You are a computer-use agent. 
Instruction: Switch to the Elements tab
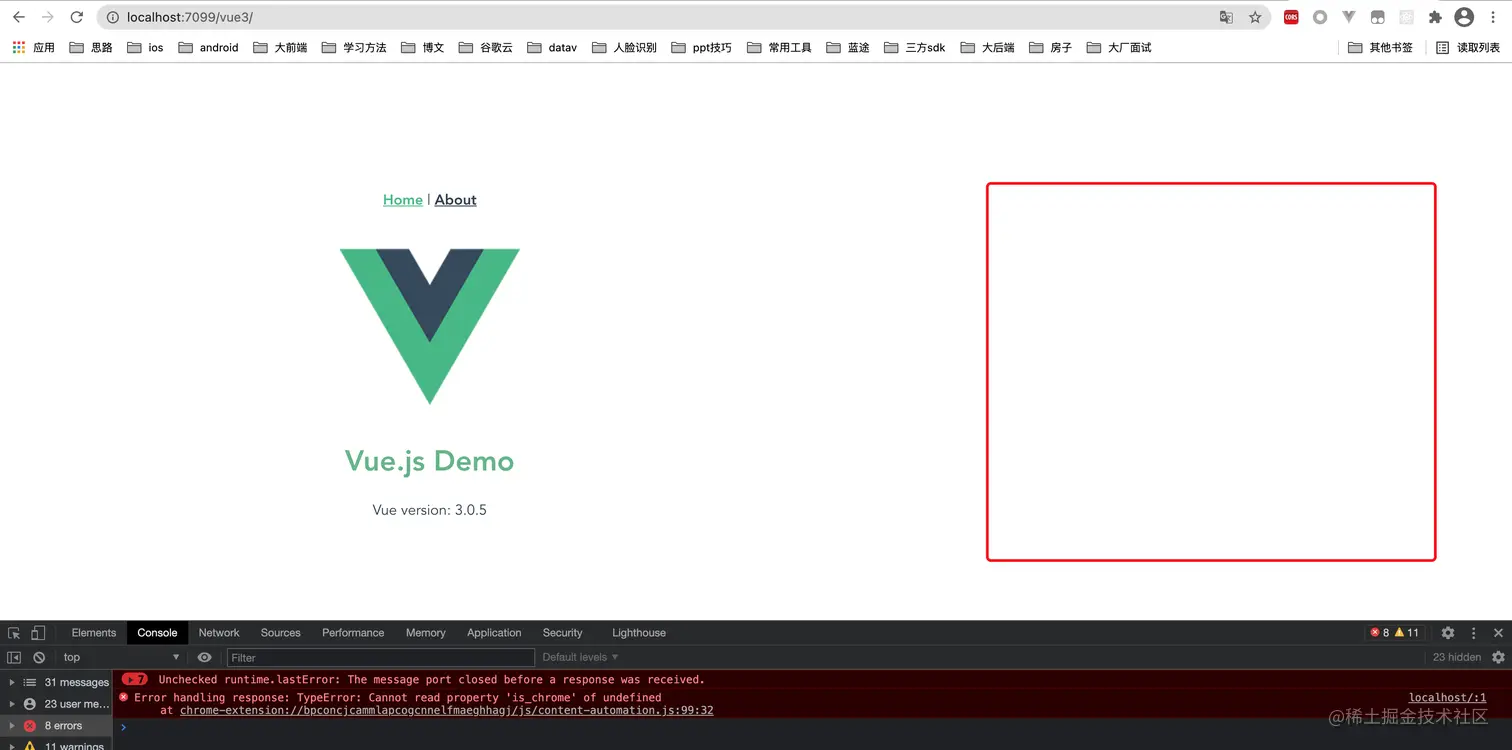coord(94,633)
